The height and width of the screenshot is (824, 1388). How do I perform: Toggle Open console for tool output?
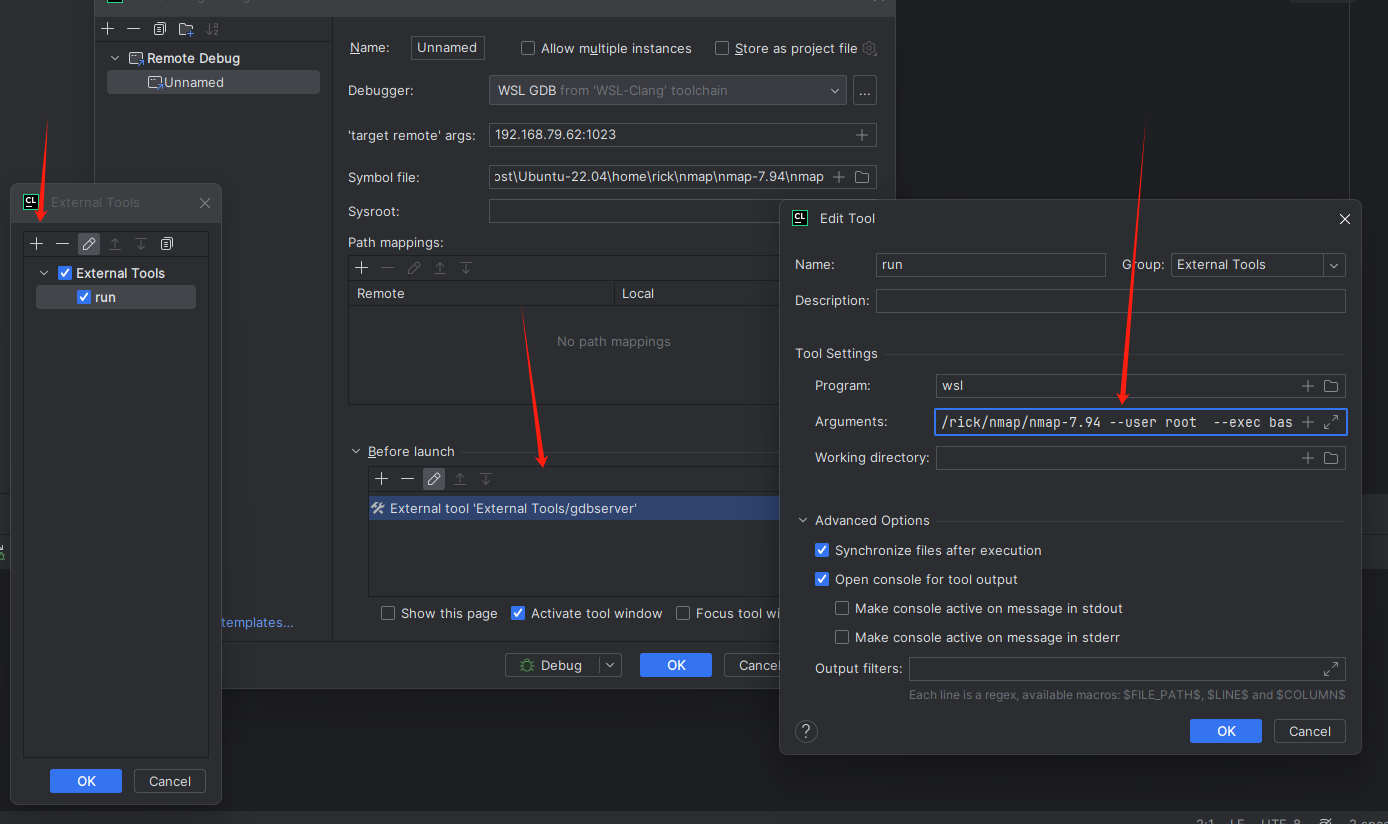click(x=822, y=579)
